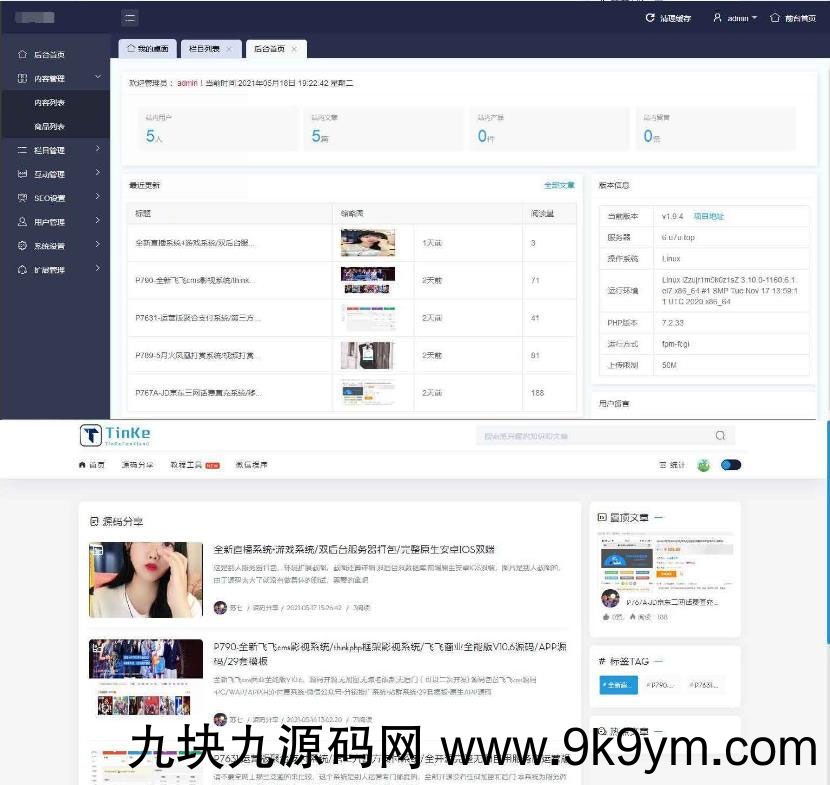Screen dimensions: 830x785
Task: Expand the 用户管理 sidebar menu
Action: click(x=97, y=221)
